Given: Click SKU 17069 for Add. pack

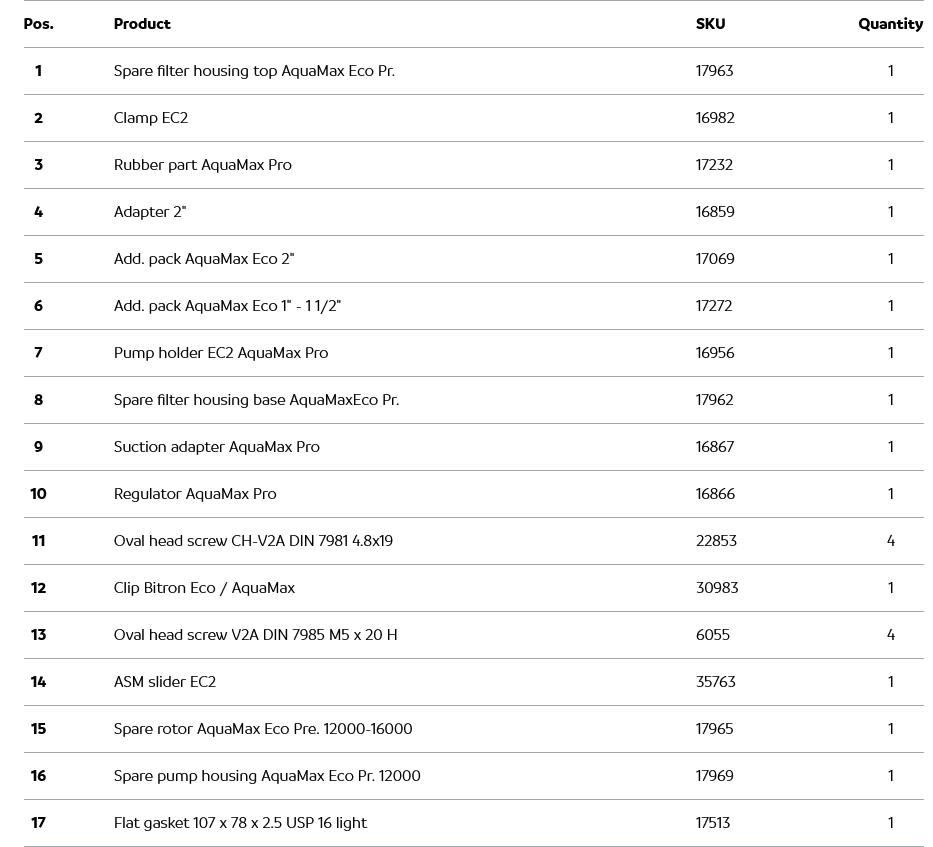Looking at the screenshot, I should click(715, 259).
